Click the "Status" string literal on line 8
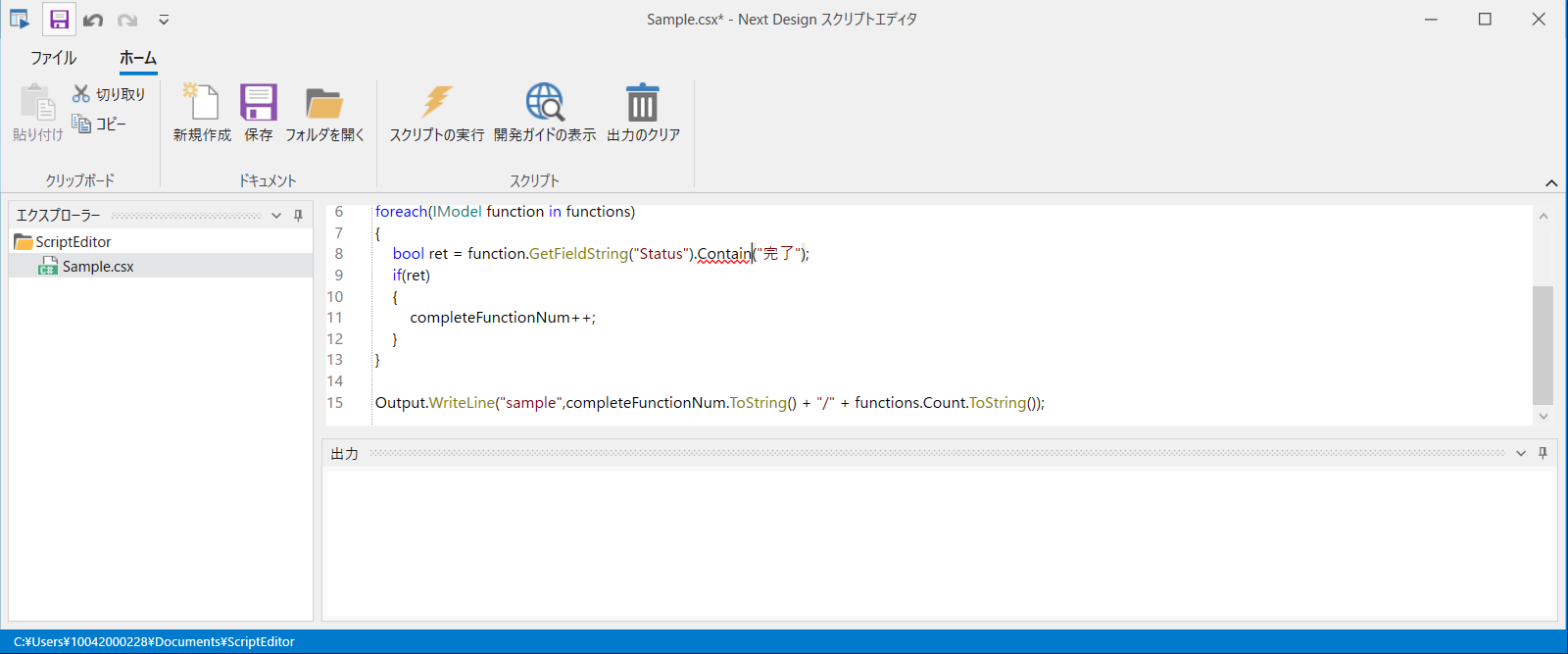 pos(661,254)
